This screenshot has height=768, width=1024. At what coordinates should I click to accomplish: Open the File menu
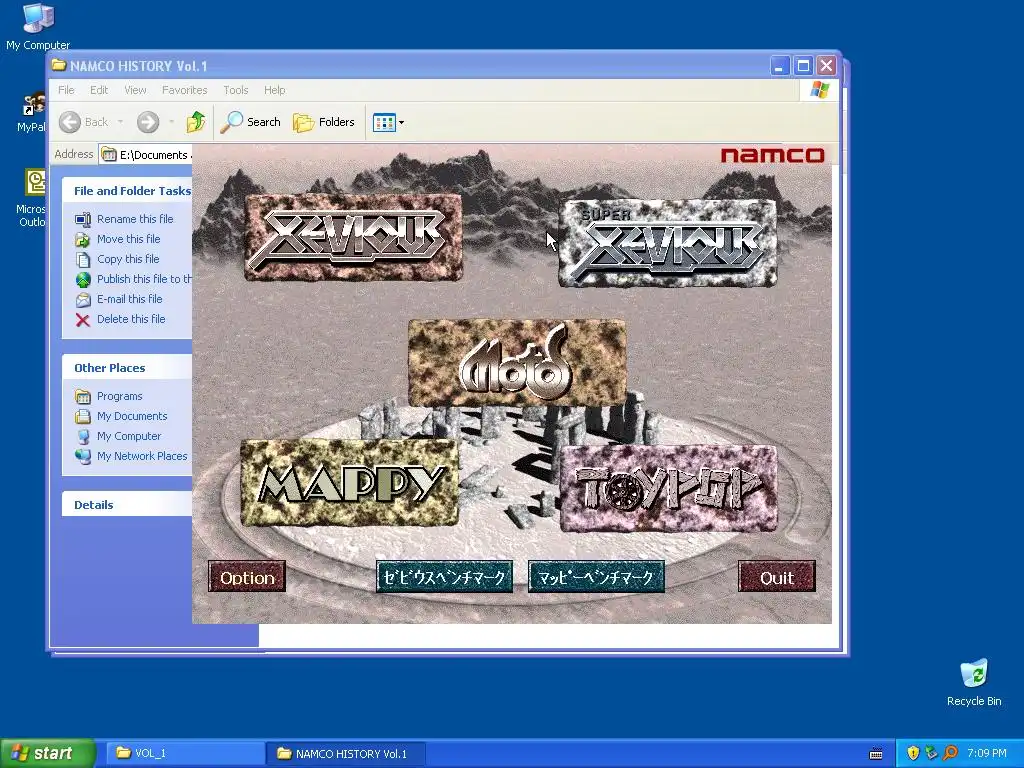coord(66,90)
